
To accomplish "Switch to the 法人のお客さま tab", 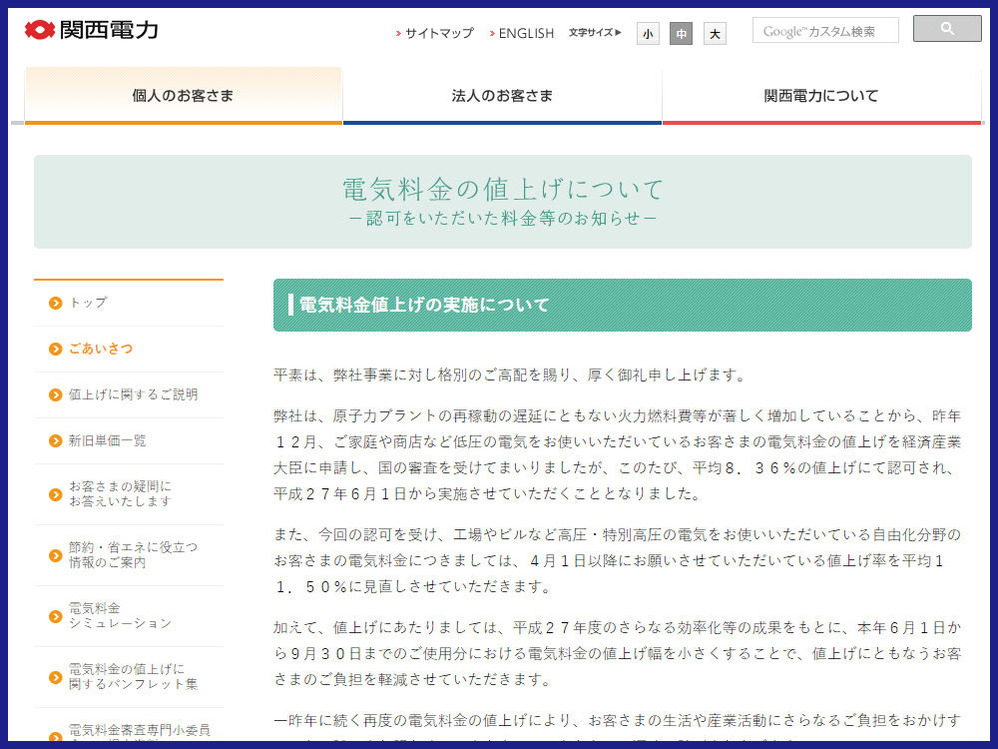I will click(502, 96).
